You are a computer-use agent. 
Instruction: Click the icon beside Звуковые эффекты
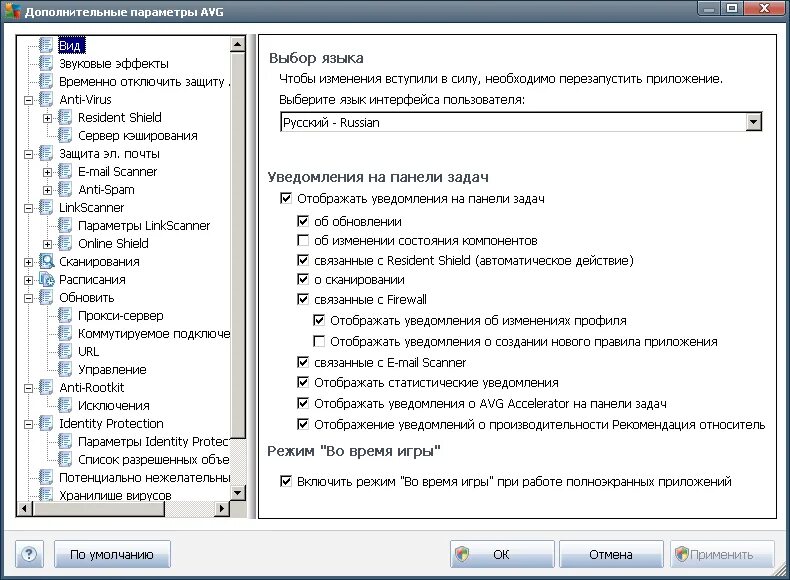point(46,63)
